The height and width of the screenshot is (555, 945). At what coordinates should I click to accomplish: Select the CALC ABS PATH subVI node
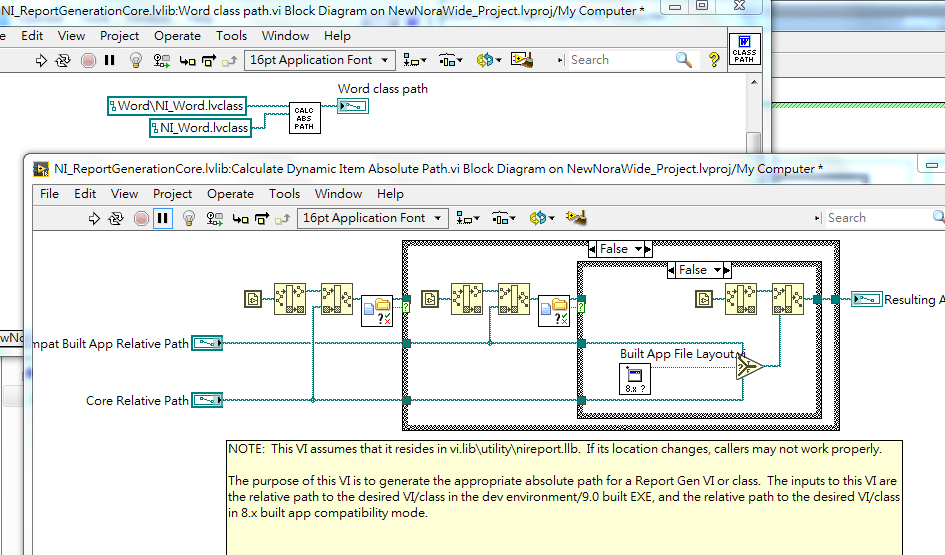(x=304, y=118)
